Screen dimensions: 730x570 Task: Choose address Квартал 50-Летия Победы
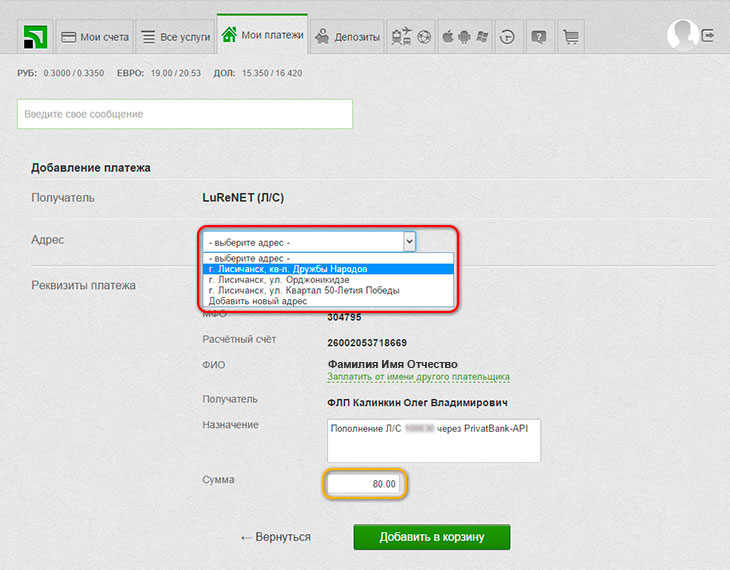coord(328,290)
